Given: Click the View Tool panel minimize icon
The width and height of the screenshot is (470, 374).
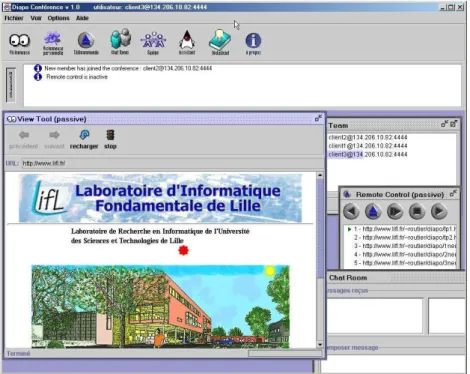Looking at the screenshot, I should [318, 118].
